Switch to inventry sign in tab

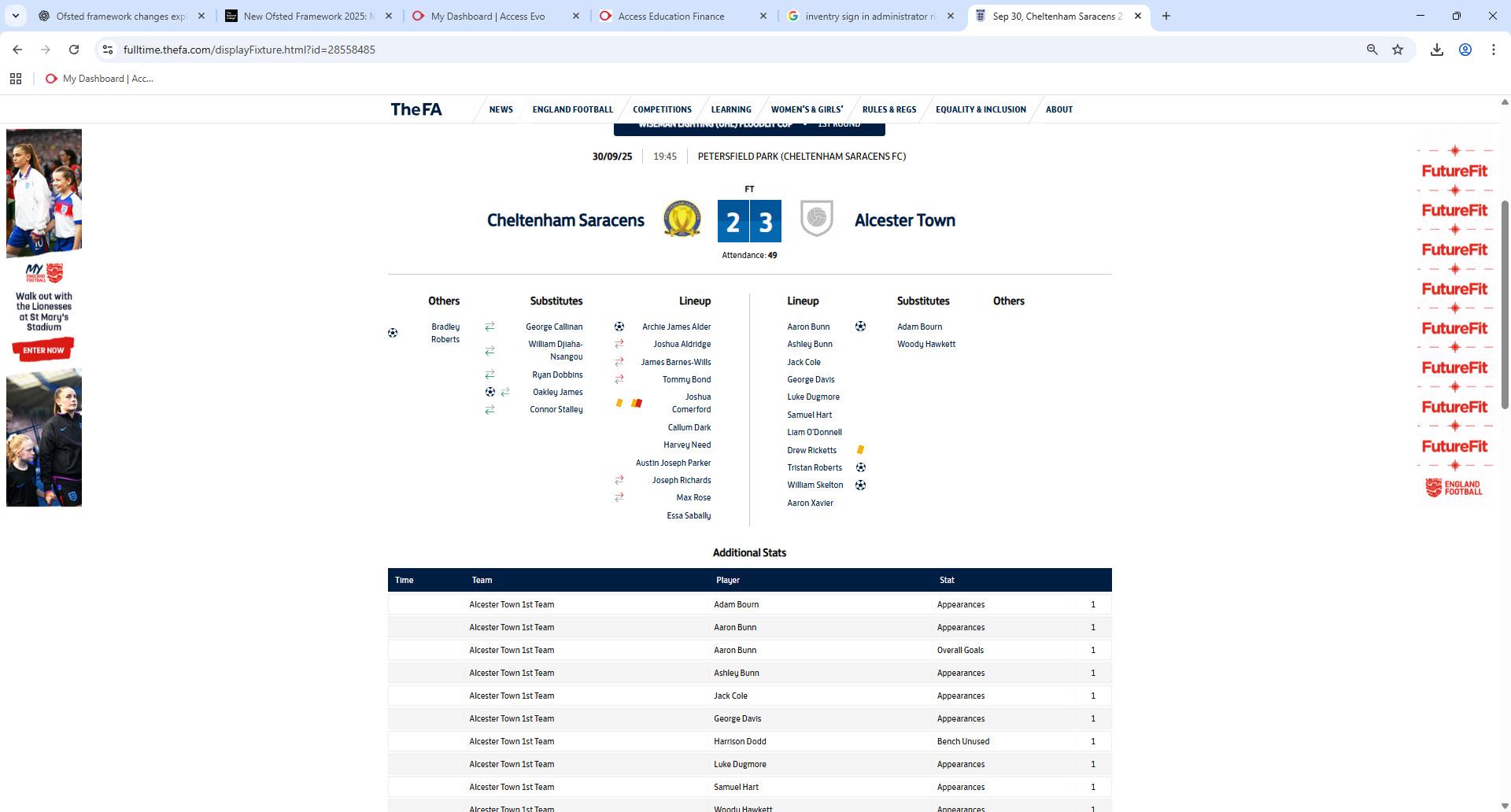pyautogui.click(x=870, y=16)
